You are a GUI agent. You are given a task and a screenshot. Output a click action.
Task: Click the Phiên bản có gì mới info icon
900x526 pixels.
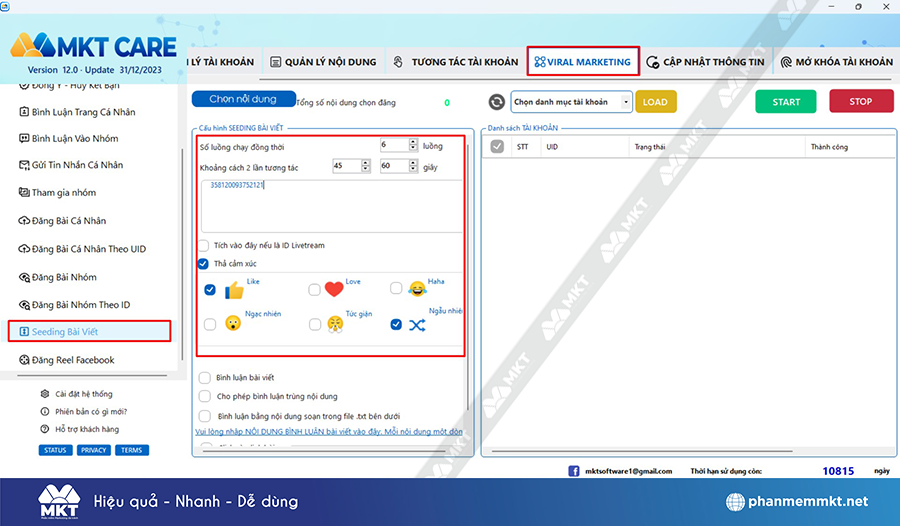[45, 411]
